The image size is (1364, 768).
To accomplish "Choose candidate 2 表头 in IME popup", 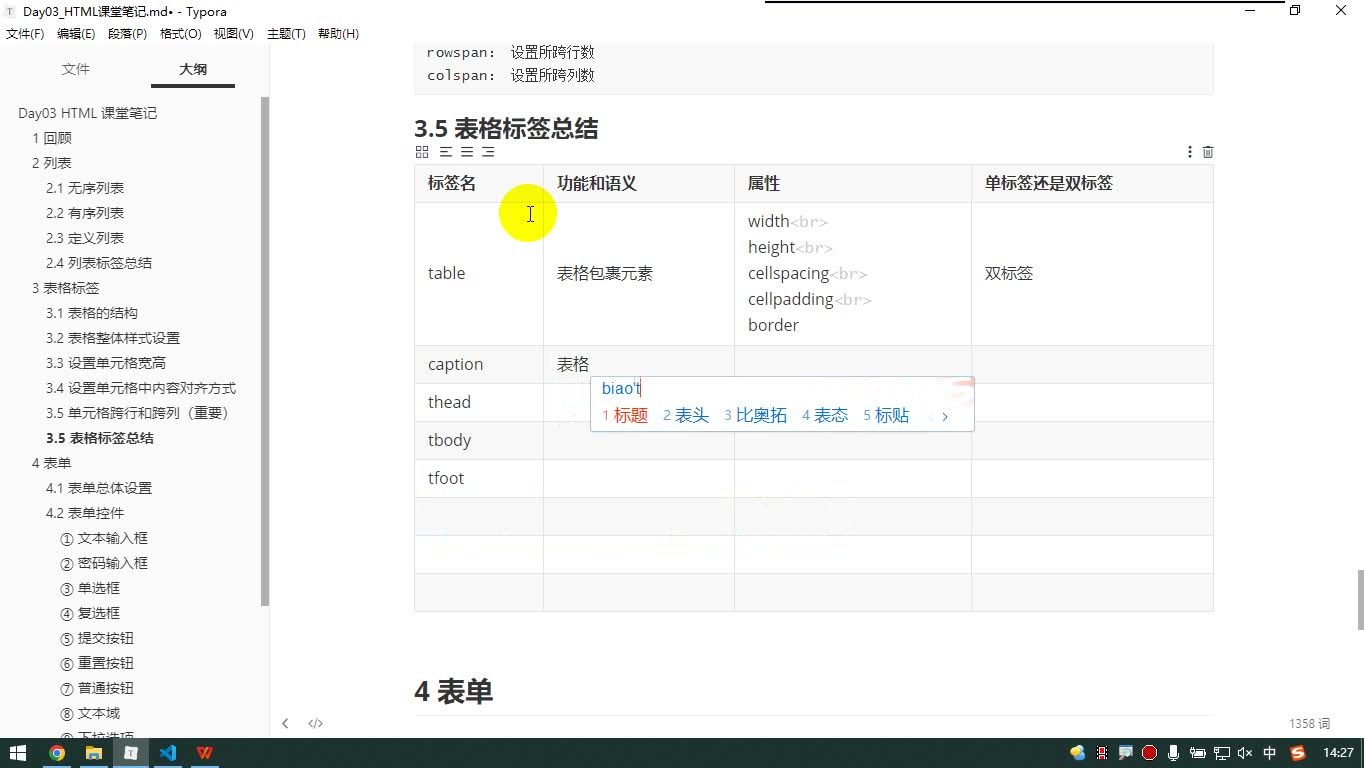I will pos(686,415).
